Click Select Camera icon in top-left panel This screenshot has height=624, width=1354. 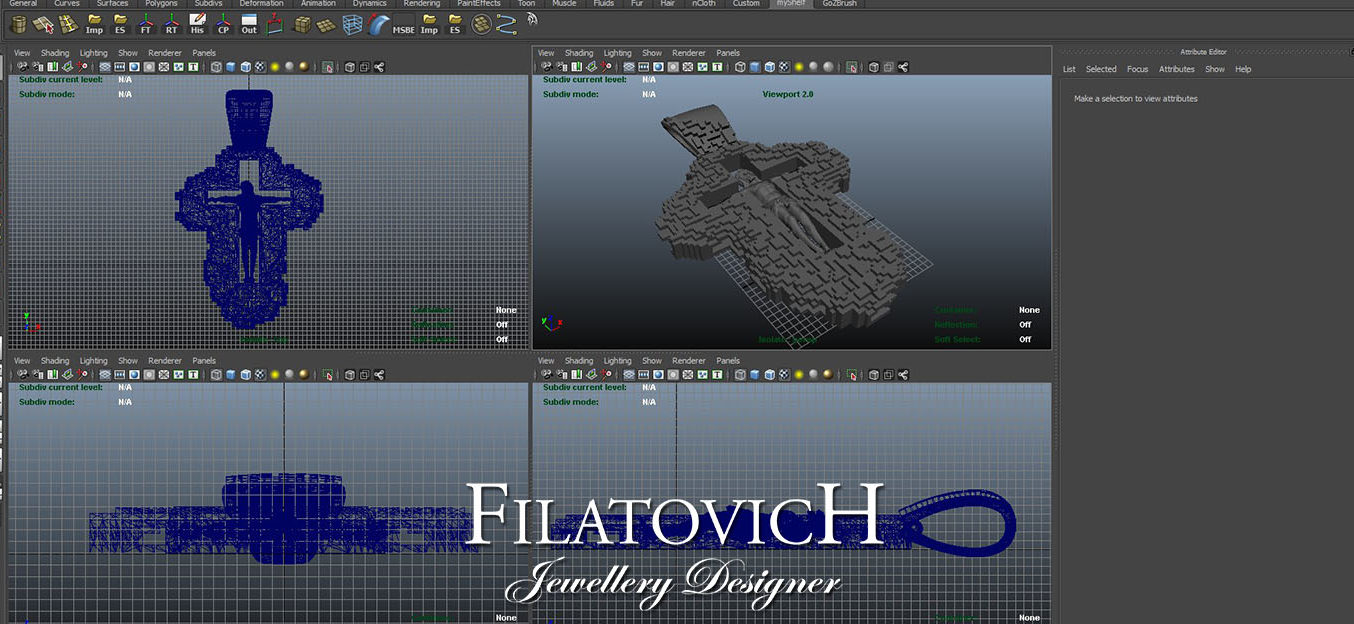click(x=23, y=67)
